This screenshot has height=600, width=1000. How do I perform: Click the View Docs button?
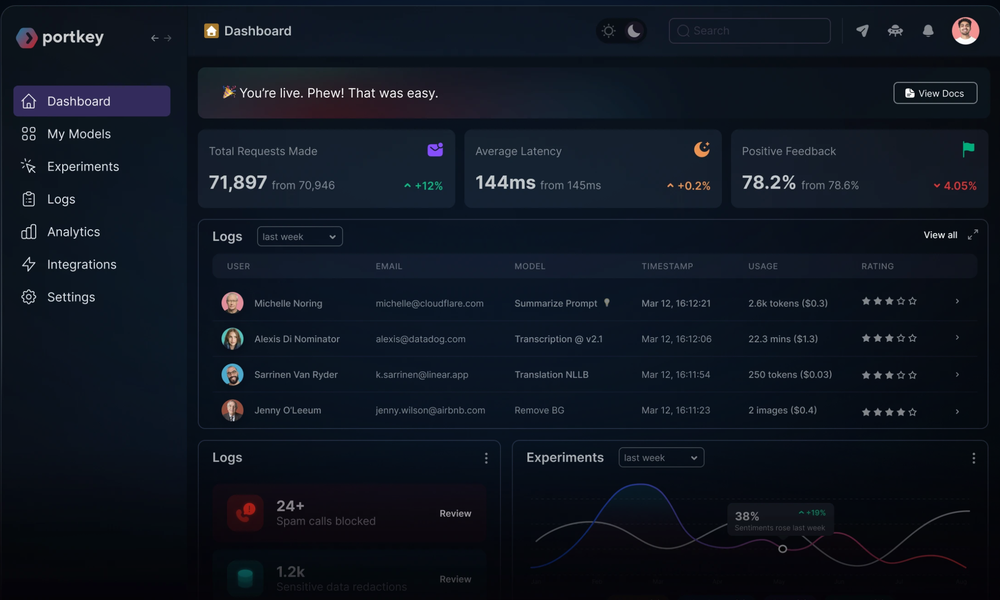point(935,92)
